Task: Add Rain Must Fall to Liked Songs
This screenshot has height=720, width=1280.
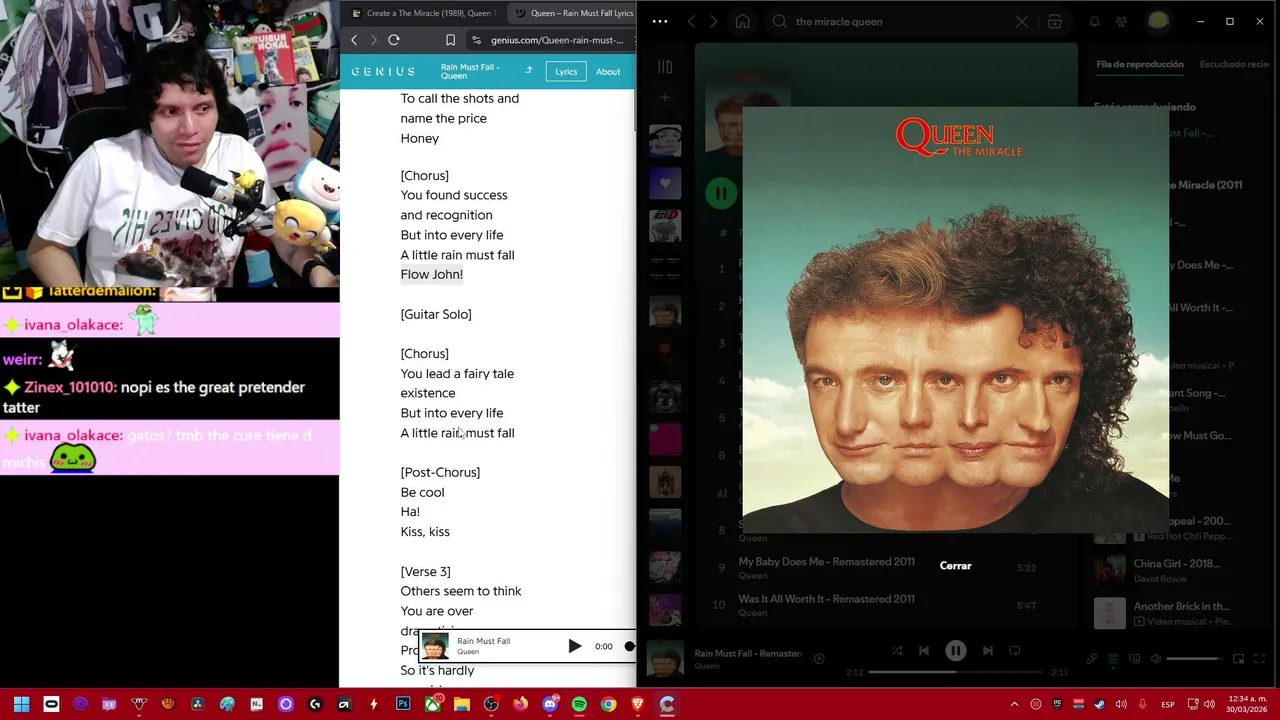Action: [x=819, y=658]
